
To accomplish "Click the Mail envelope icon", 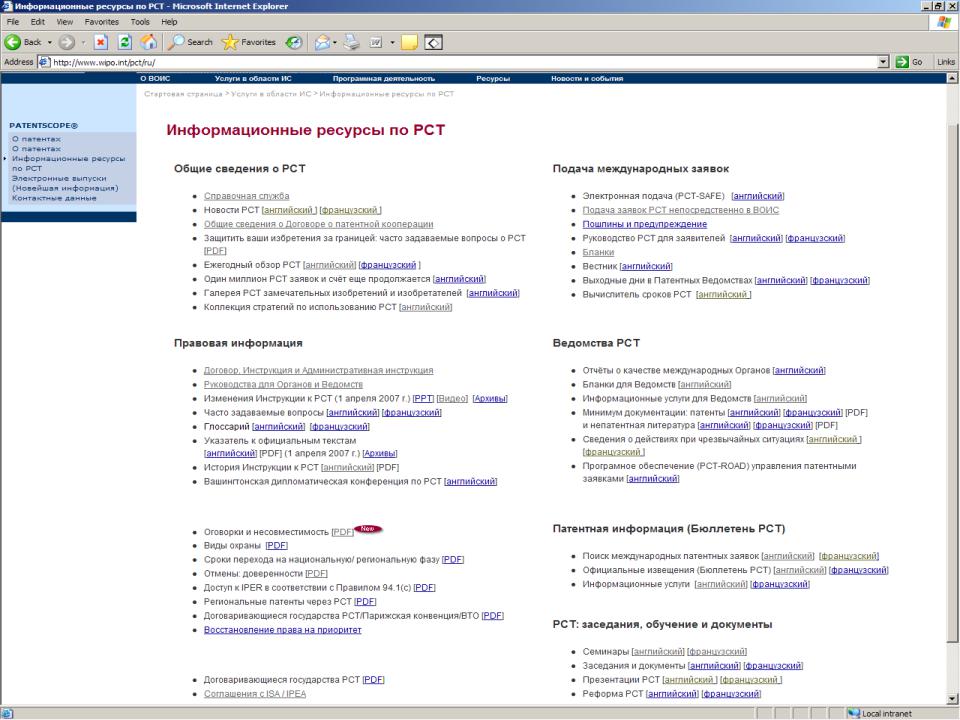I will point(321,42).
